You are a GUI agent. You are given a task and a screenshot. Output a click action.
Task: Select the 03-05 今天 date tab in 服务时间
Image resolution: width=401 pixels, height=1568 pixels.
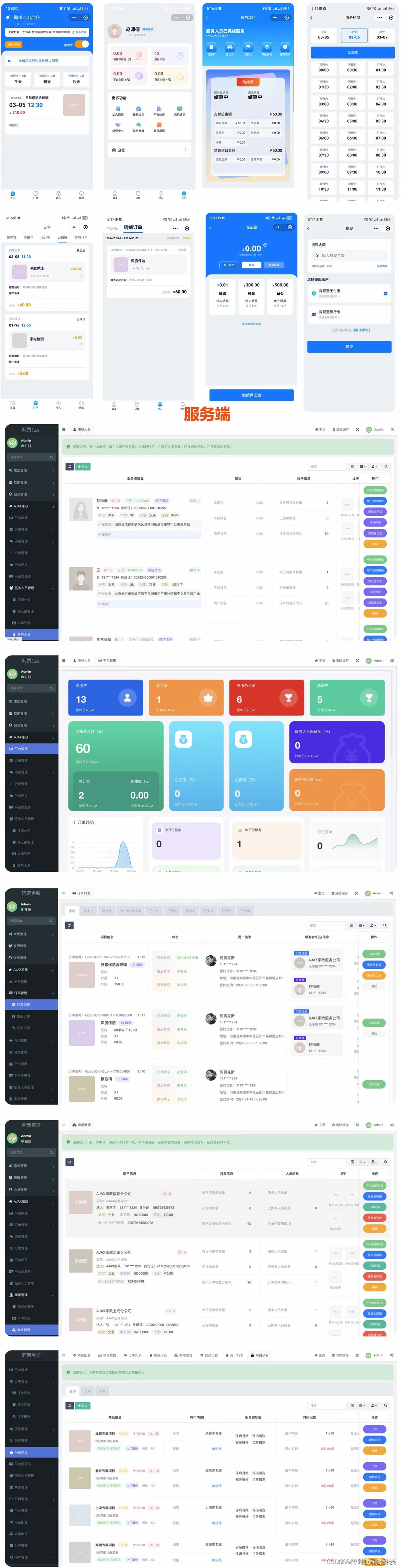[323, 35]
